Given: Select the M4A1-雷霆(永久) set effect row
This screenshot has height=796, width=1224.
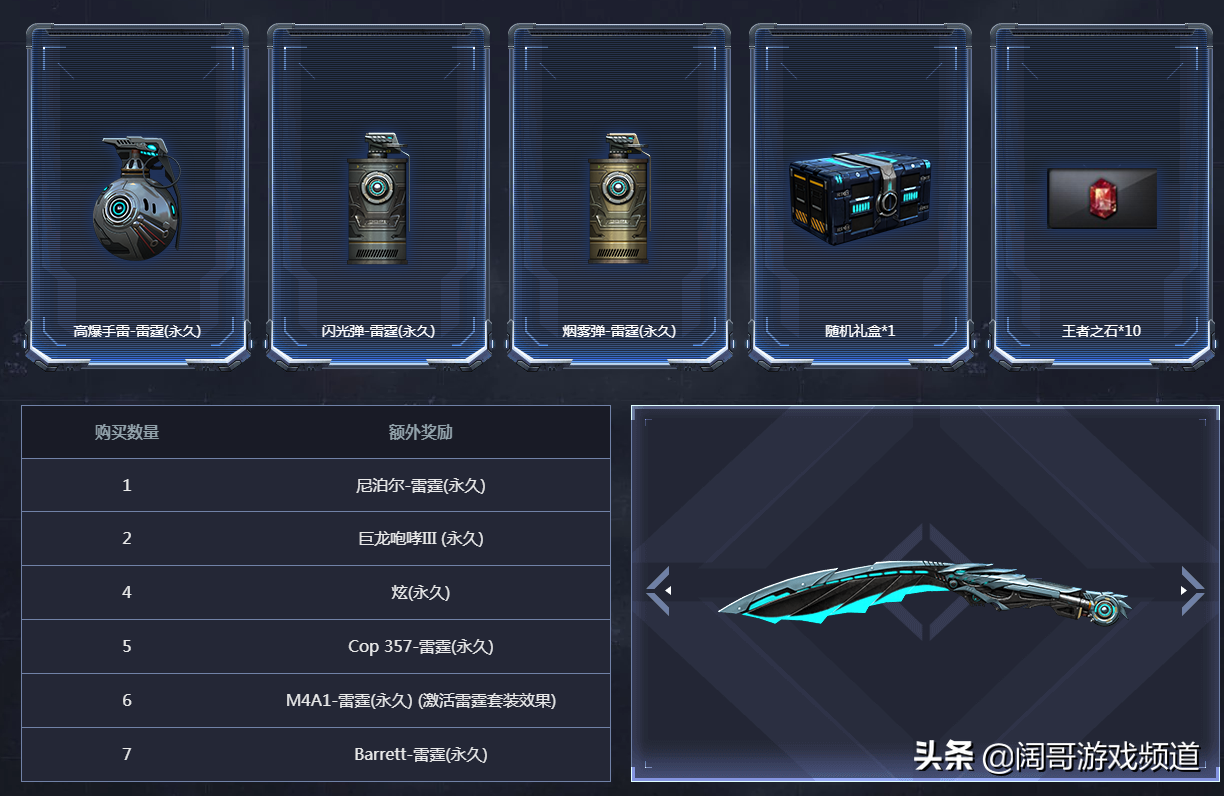Looking at the screenshot, I should [x=316, y=701].
